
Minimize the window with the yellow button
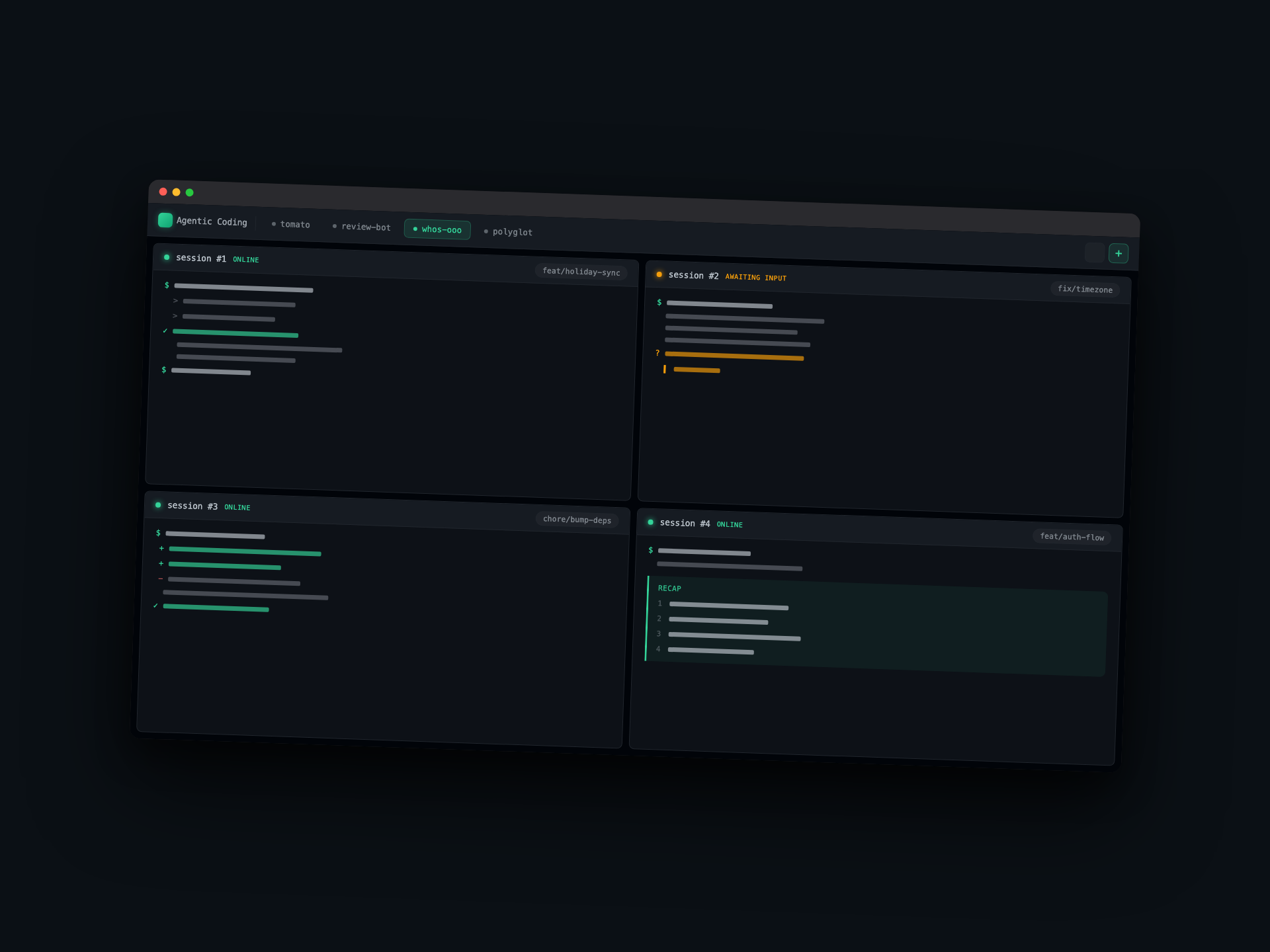click(x=177, y=192)
